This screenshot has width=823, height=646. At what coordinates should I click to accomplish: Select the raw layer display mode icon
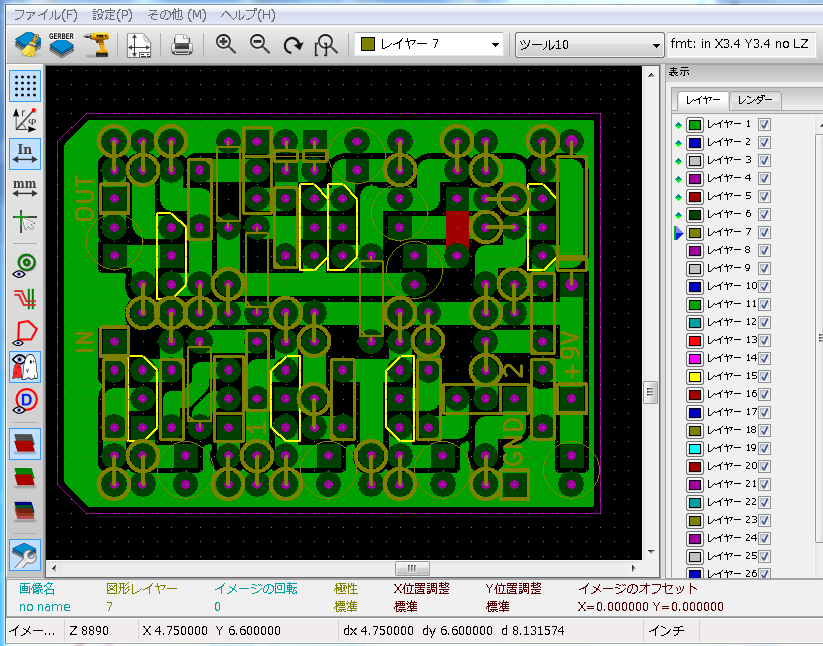tap(25, 443)
